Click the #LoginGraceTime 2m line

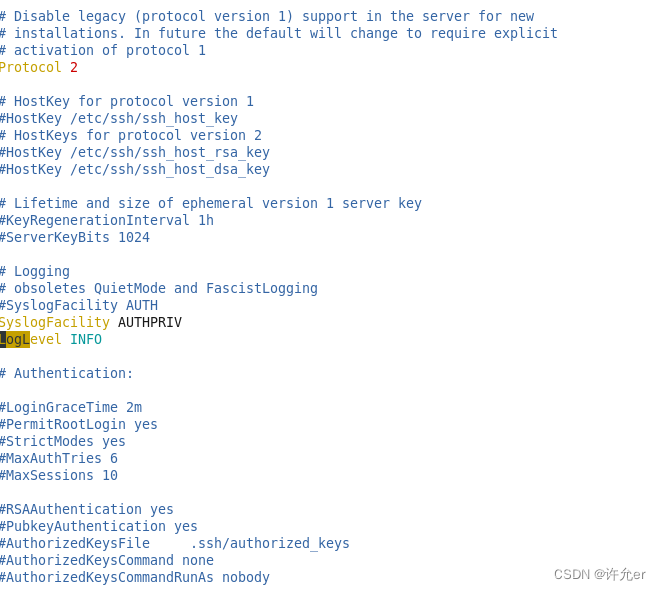[x=70, y=407]
